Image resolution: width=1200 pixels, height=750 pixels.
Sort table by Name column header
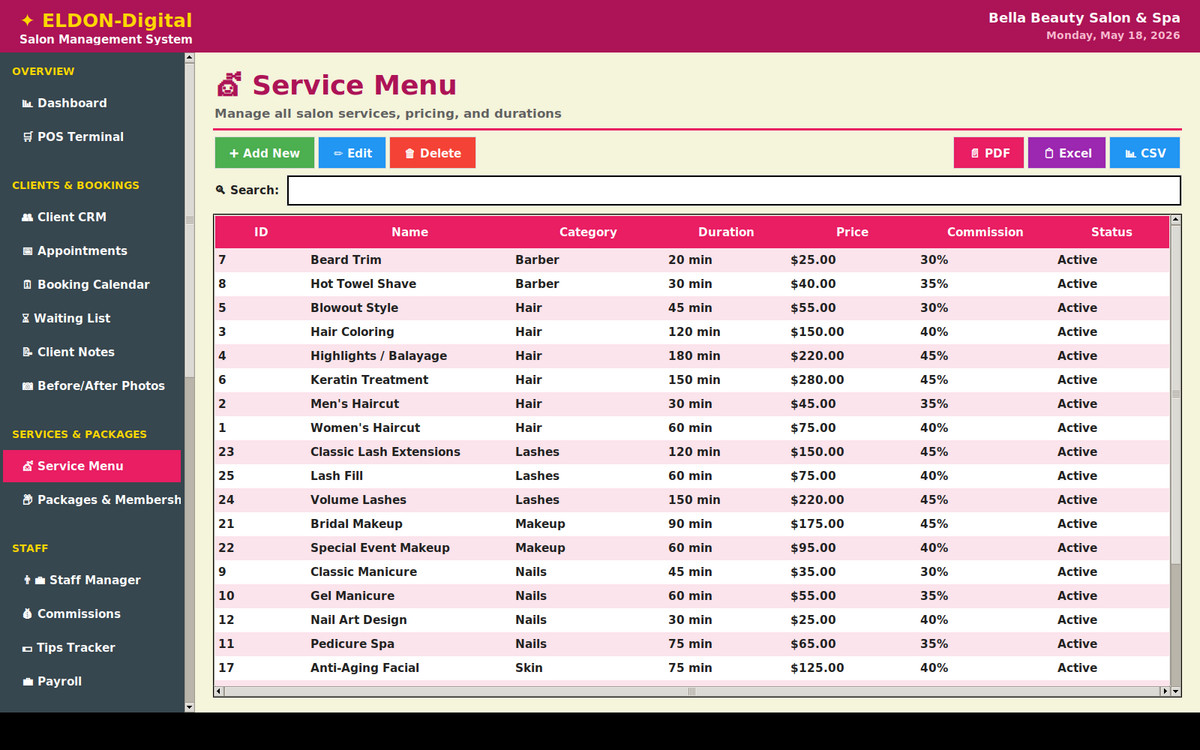pos(410,232)
